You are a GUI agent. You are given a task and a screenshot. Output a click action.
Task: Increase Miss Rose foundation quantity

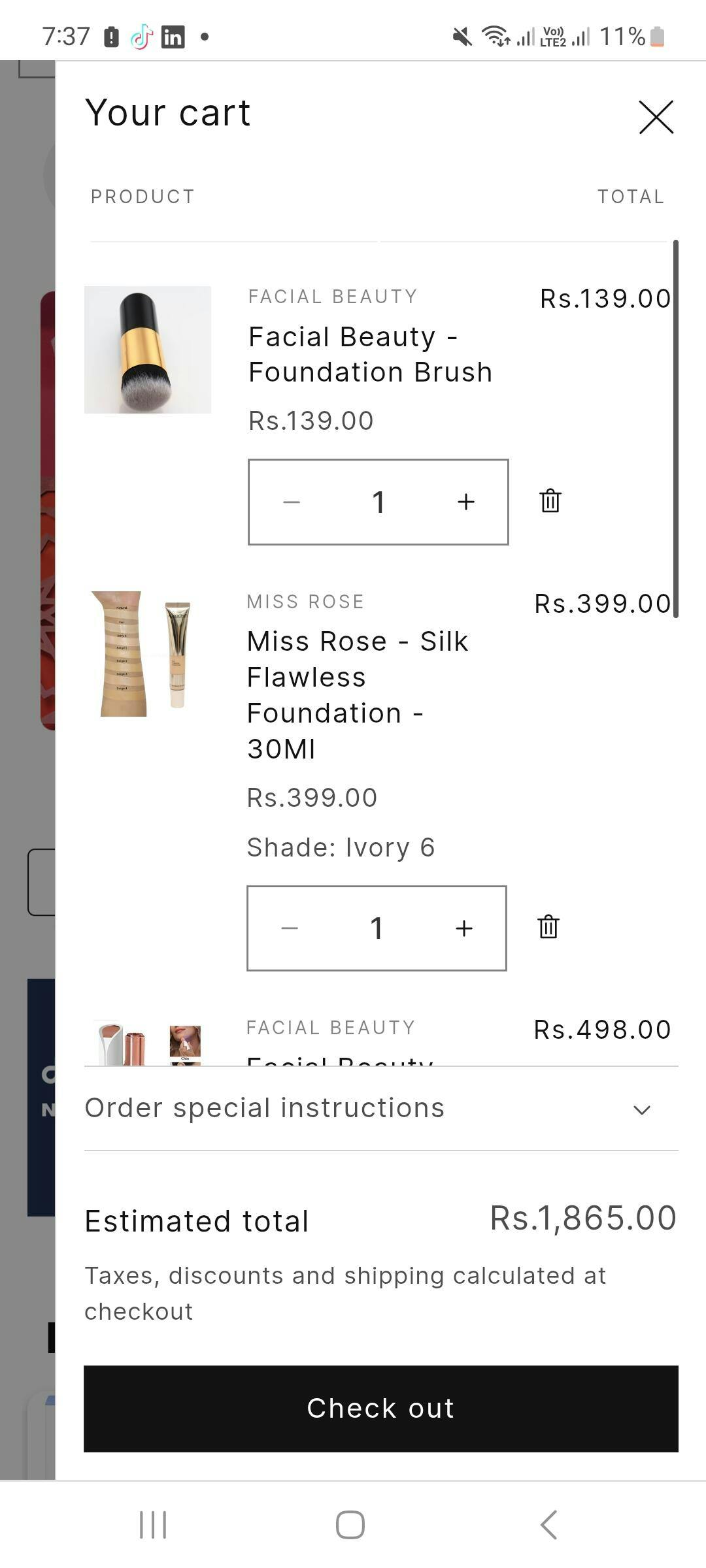point(464,928)
